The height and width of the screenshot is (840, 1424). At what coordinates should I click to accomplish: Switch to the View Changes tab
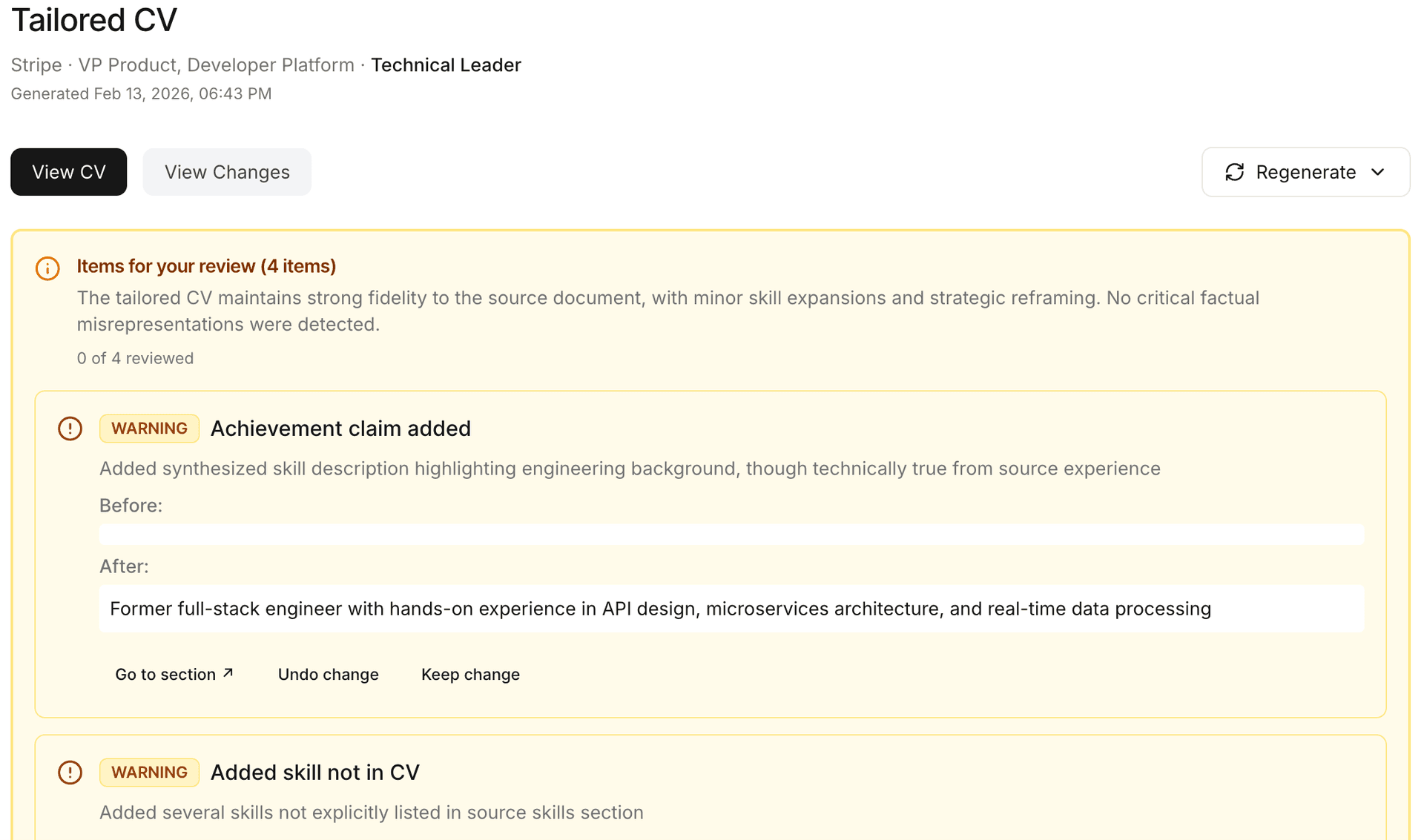(x=227, y=171)
